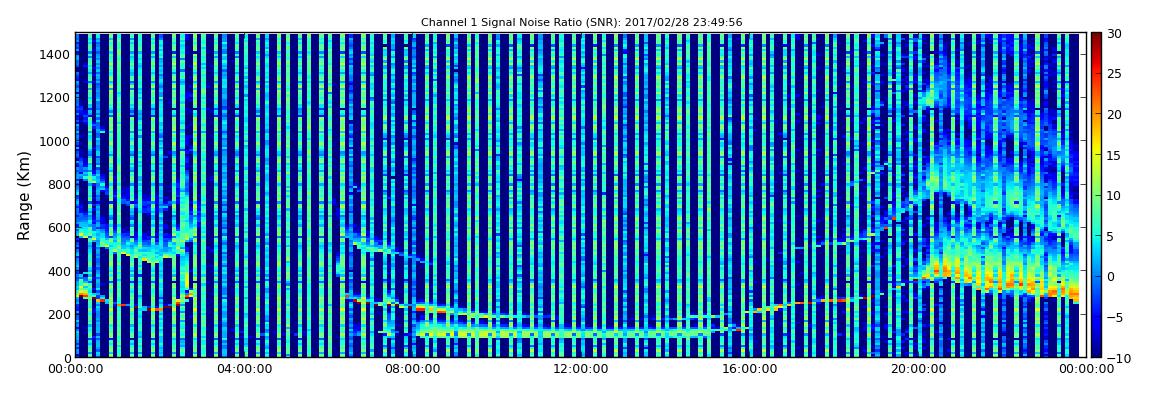
Task: Click the -10 value on the colorbar scale
Action: click(1118, 358)
